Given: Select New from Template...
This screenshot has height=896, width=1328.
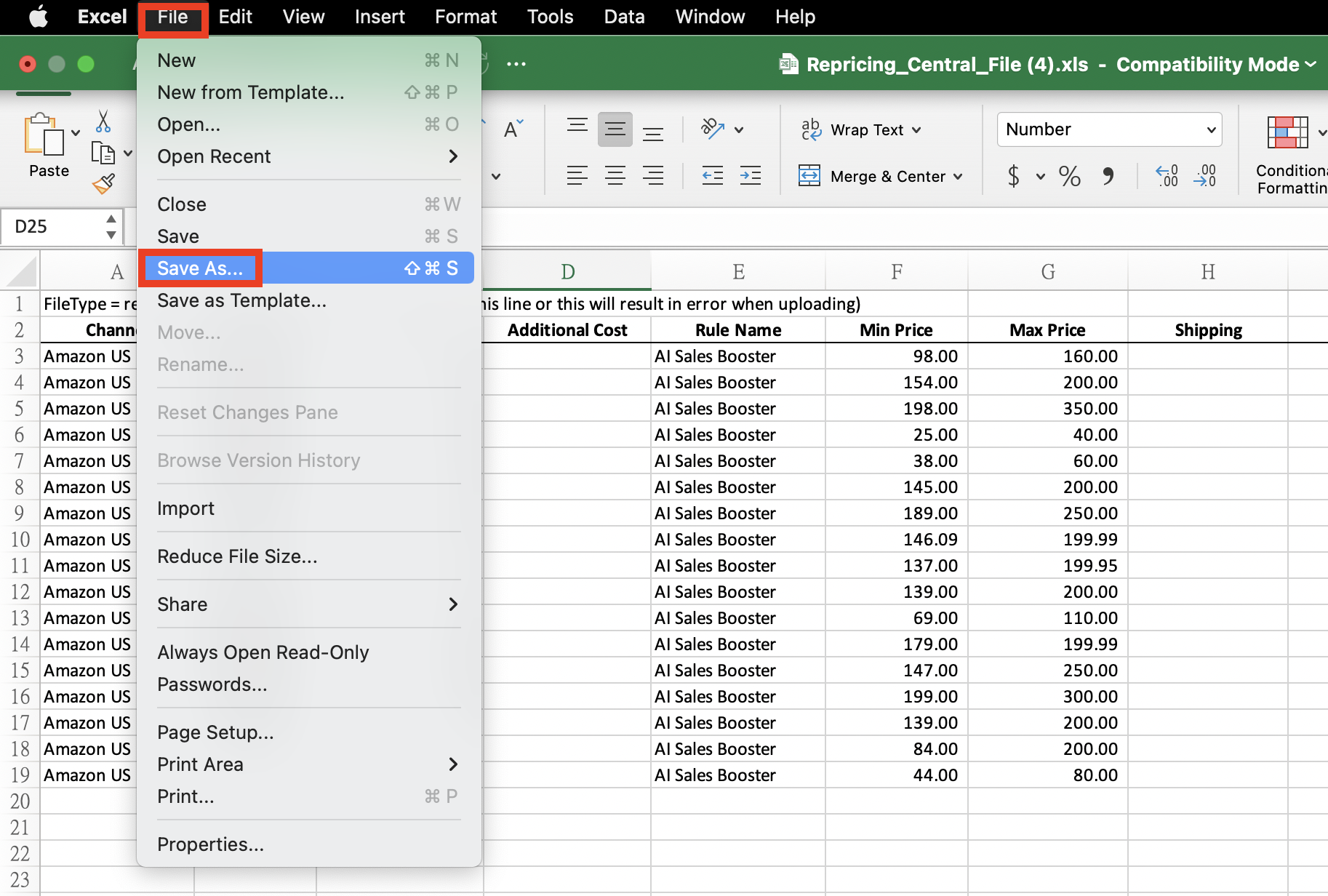Looking at the screenshot, I should [x=308, y=92].
